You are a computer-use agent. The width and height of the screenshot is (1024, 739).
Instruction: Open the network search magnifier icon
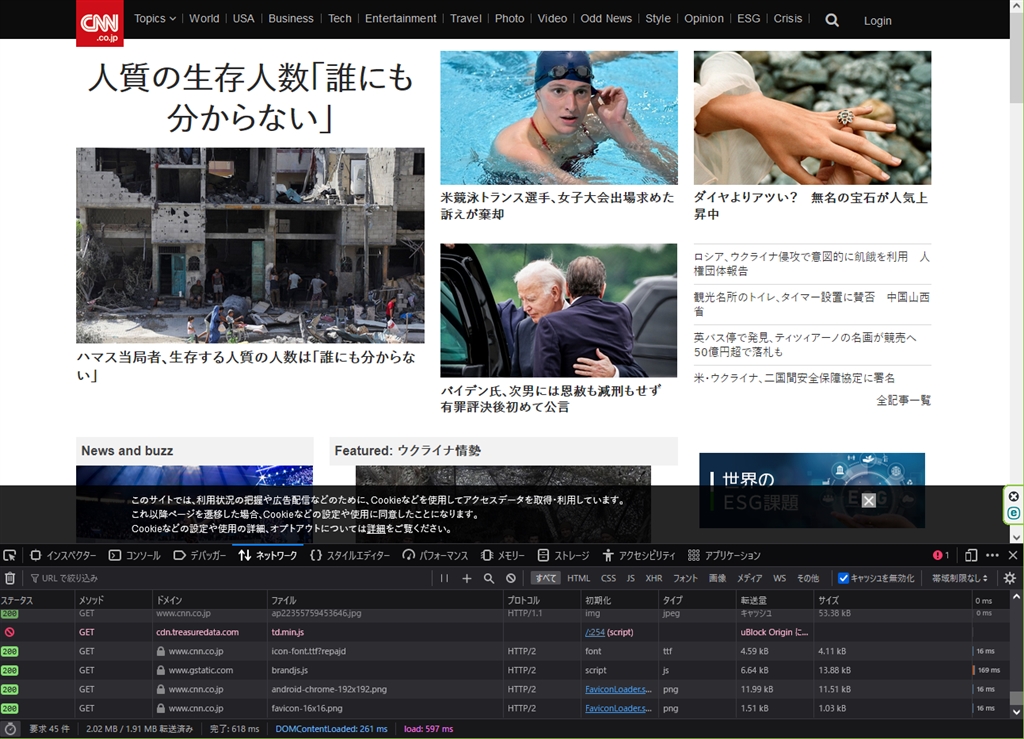tap(488, 578)
